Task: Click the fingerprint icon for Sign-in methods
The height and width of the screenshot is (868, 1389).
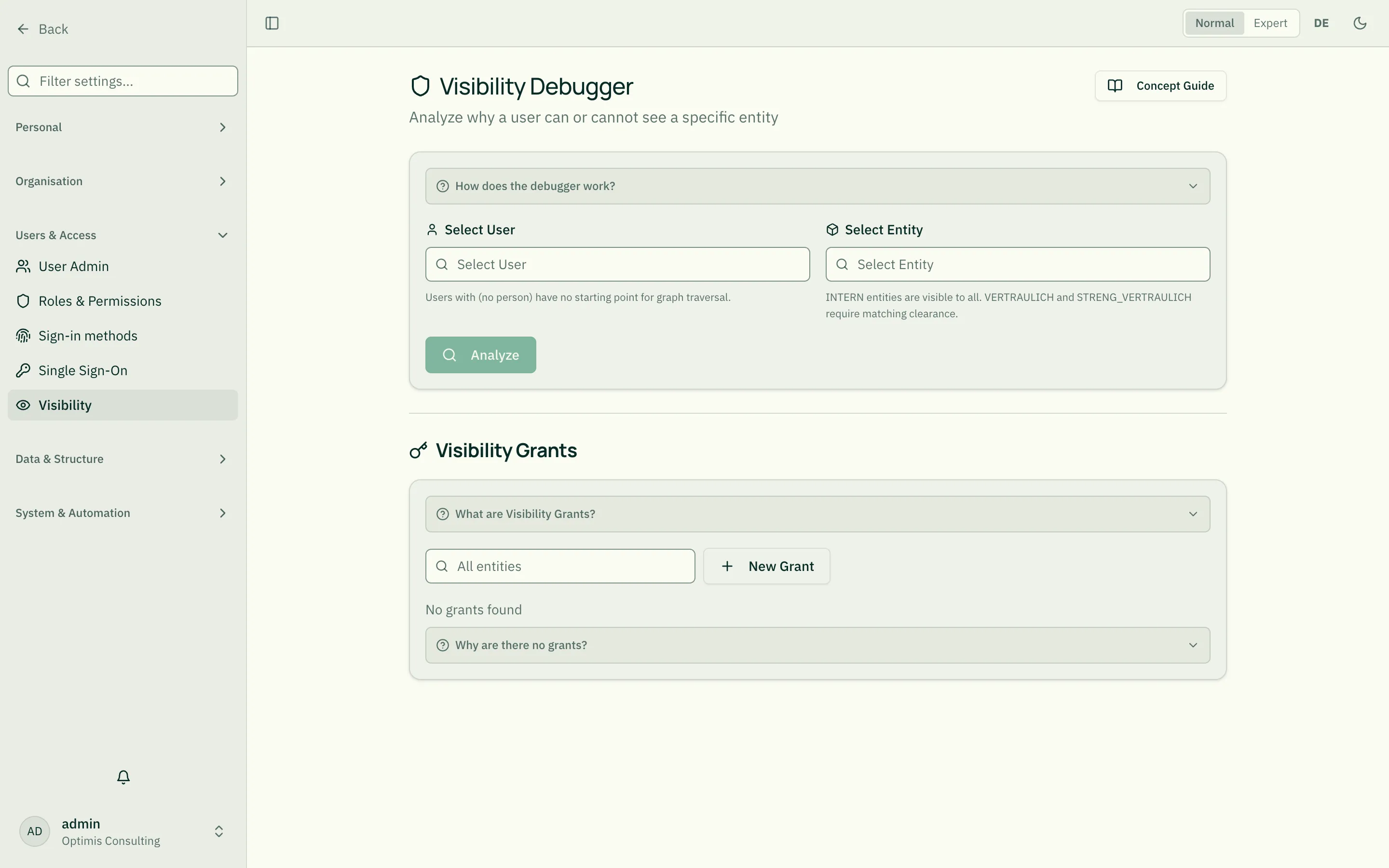Action: point(23,336)
